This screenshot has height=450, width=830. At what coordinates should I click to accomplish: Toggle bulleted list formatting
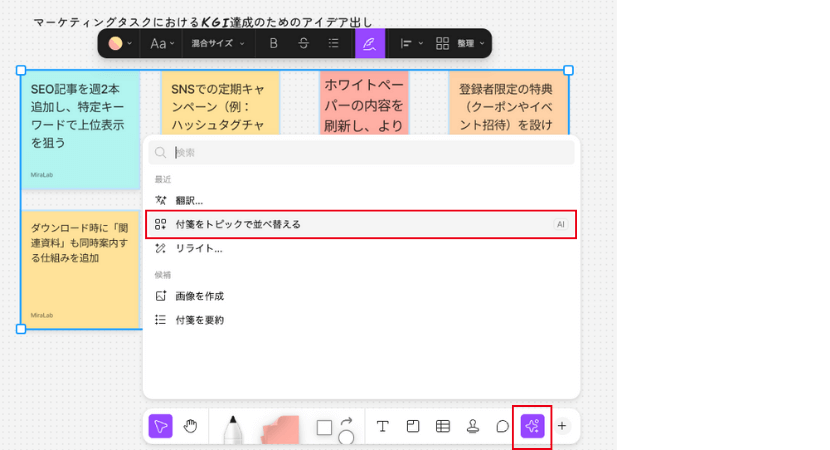point(333,43)
